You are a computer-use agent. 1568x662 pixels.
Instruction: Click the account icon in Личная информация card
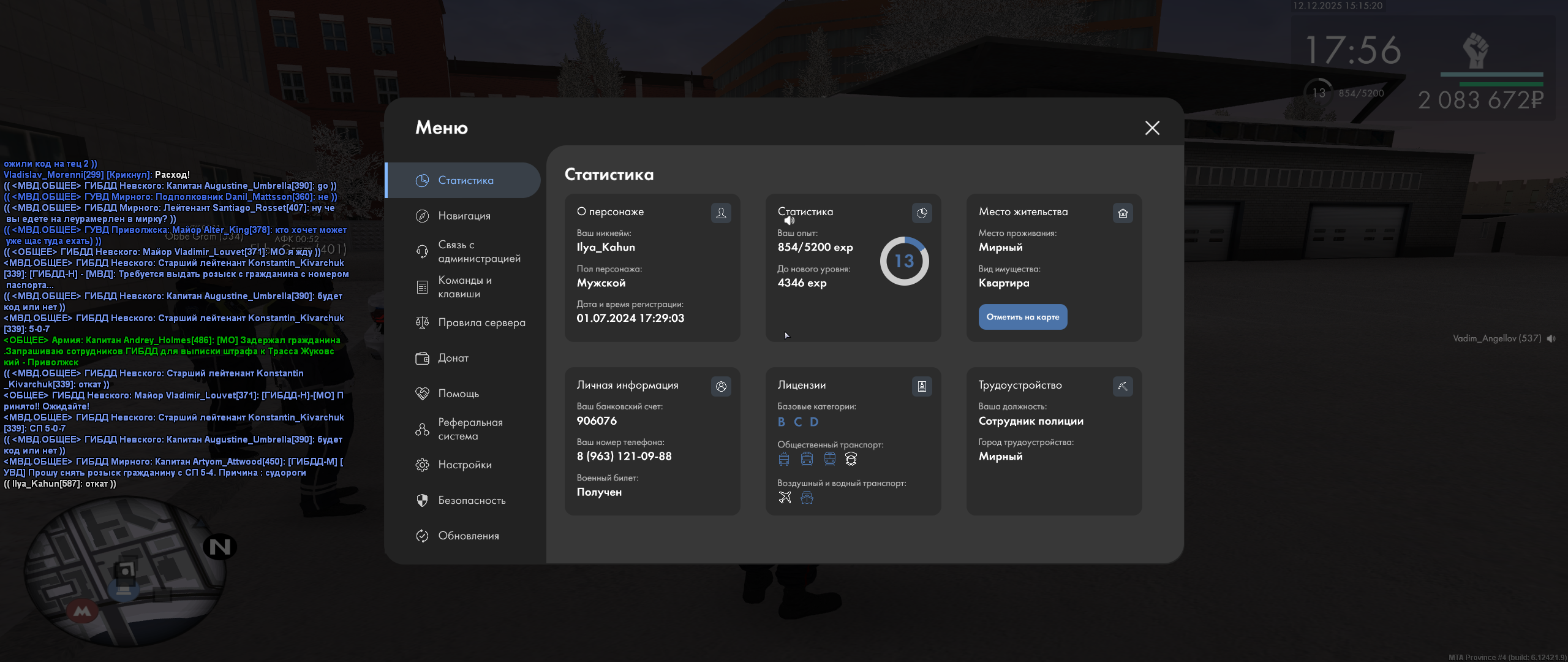point(721,386)
